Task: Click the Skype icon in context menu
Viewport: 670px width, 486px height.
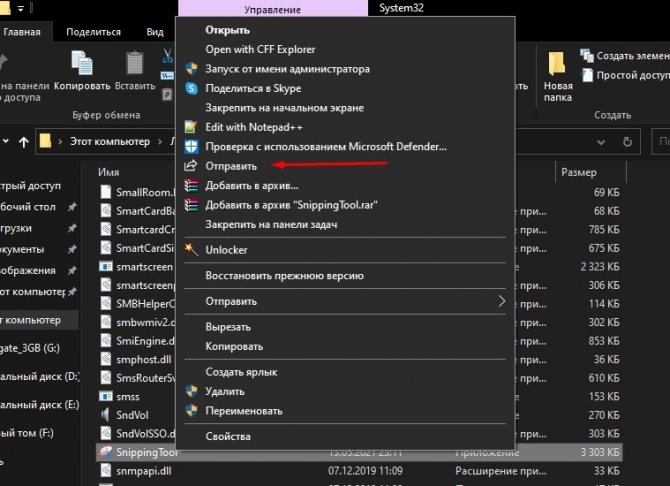Action: pyautogui.click(x=191, y=88)
